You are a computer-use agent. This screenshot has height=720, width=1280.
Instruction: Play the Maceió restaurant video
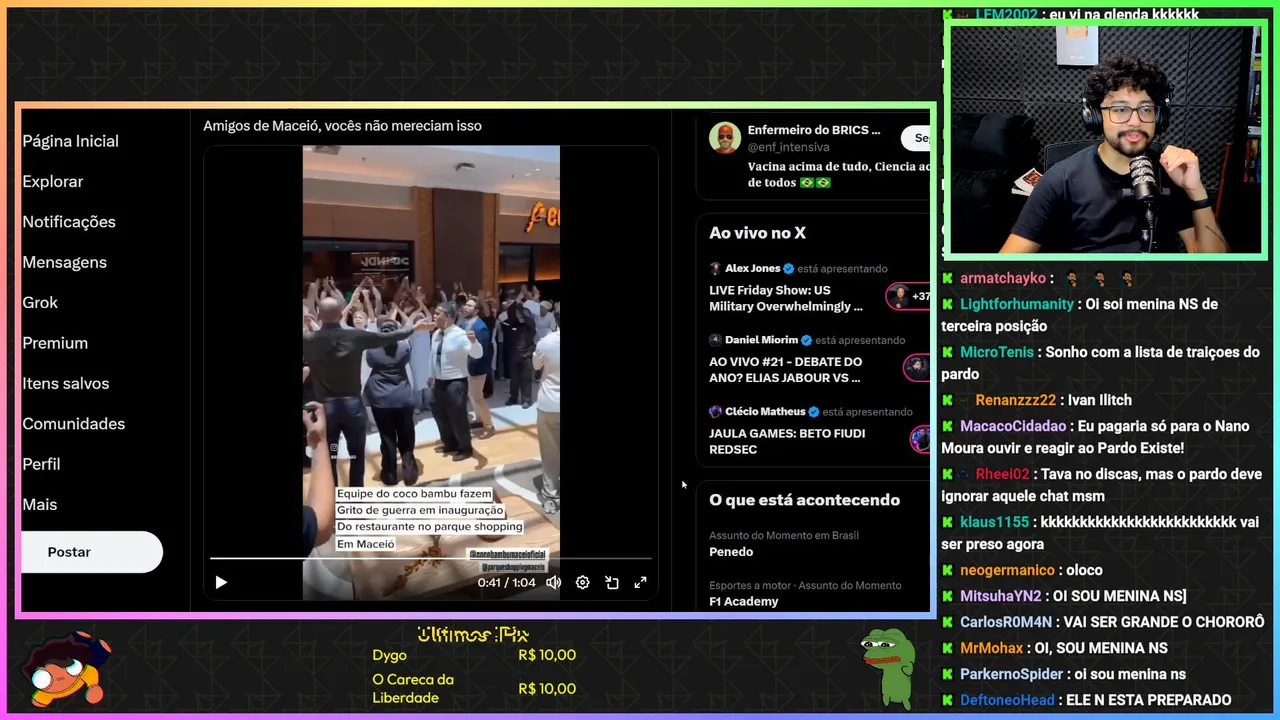click(x=221, y=582)
